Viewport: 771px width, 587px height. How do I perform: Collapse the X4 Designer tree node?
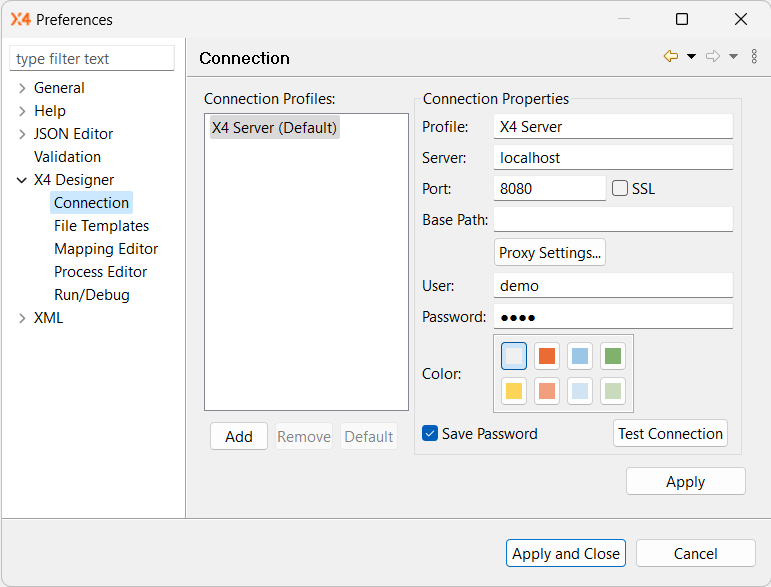(22, 180)
